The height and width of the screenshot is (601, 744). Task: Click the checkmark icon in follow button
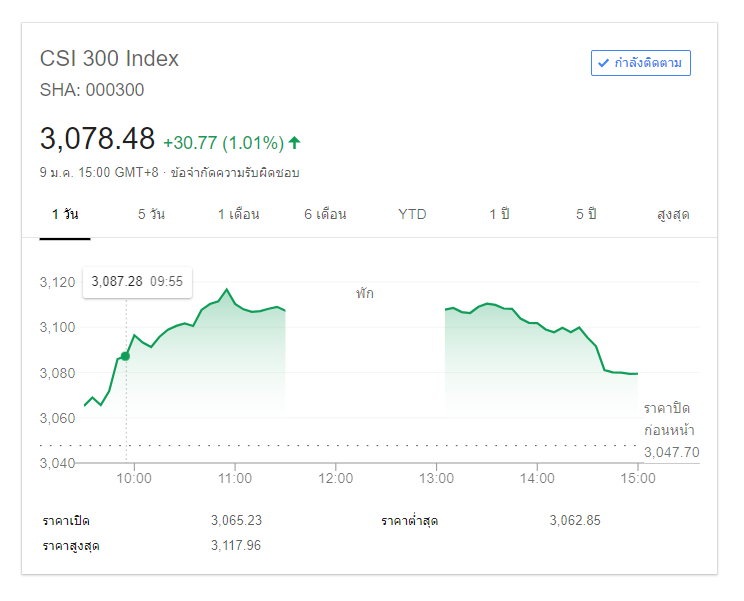(603, 63)
